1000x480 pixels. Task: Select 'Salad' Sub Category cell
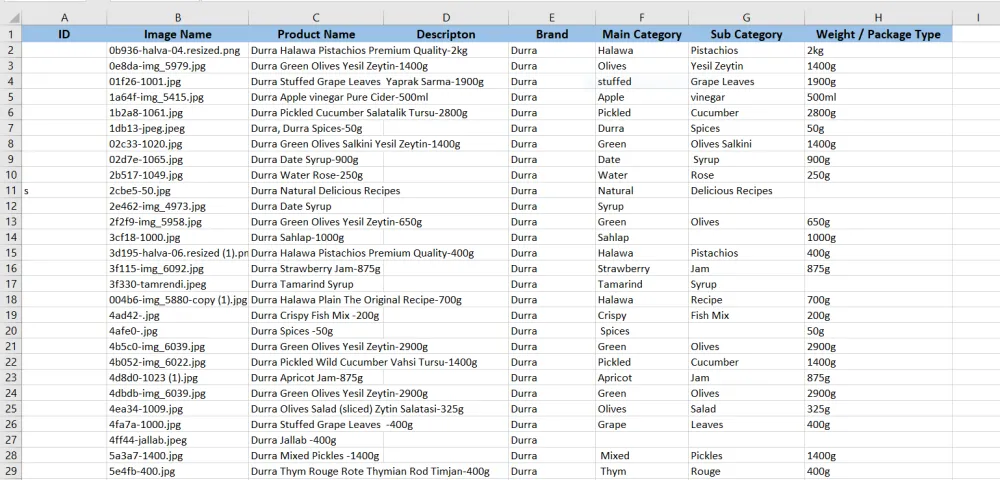746,409
